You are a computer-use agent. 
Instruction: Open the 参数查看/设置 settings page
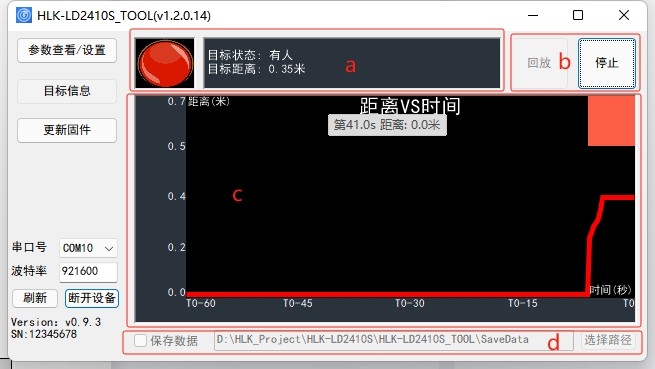(67, 50)
